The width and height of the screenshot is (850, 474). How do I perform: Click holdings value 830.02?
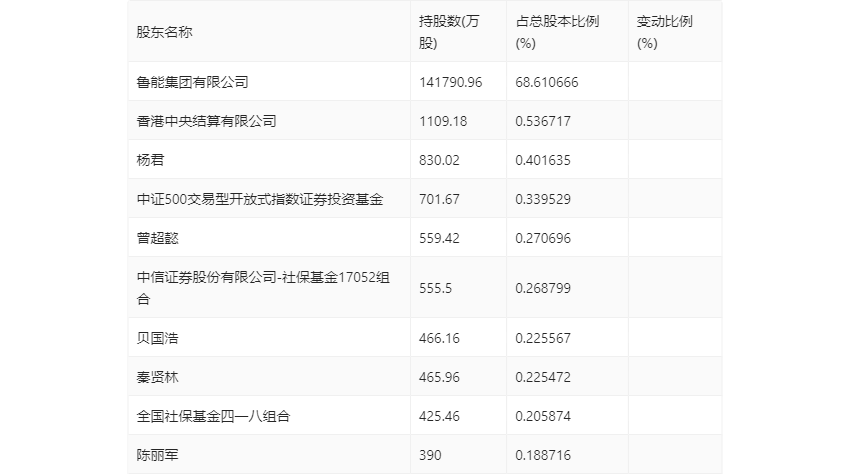439,160
